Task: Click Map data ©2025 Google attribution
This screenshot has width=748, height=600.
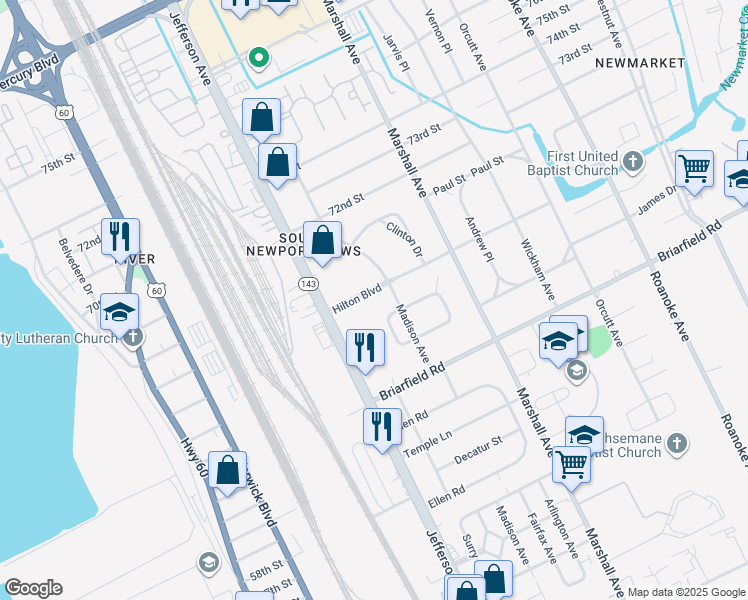Action: (686, 592)
